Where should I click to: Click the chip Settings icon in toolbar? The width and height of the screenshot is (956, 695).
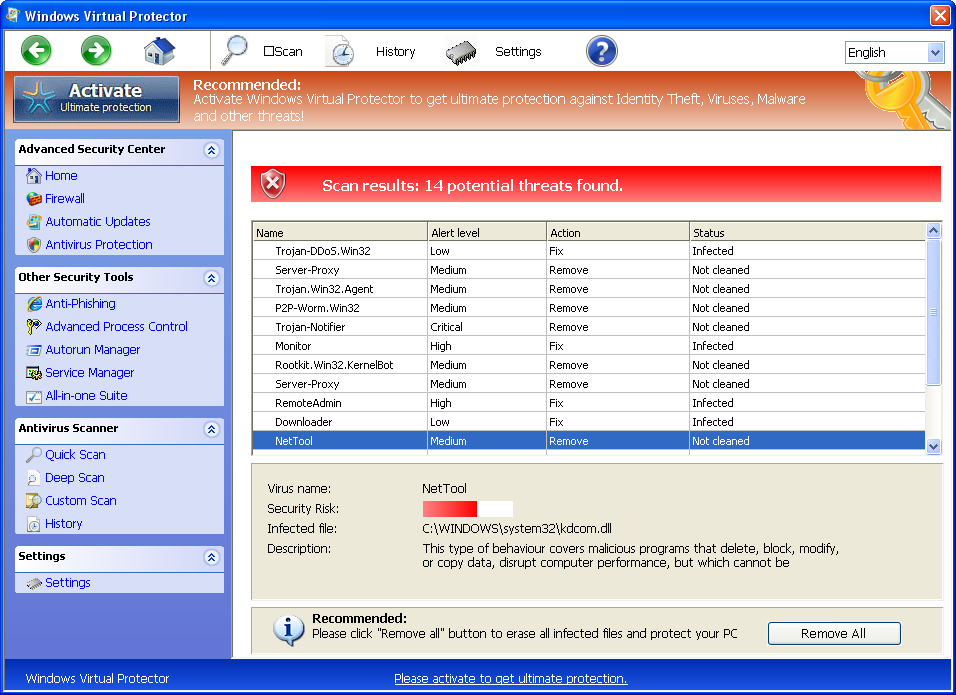[461, 52]
